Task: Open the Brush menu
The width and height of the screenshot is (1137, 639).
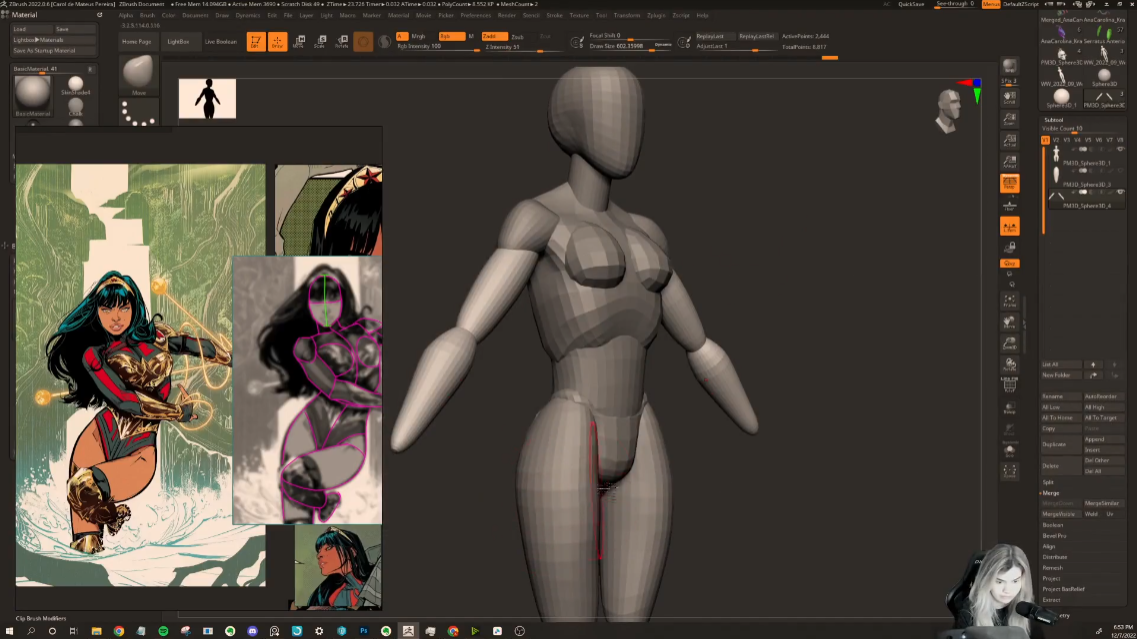Action: click(147, 15)
